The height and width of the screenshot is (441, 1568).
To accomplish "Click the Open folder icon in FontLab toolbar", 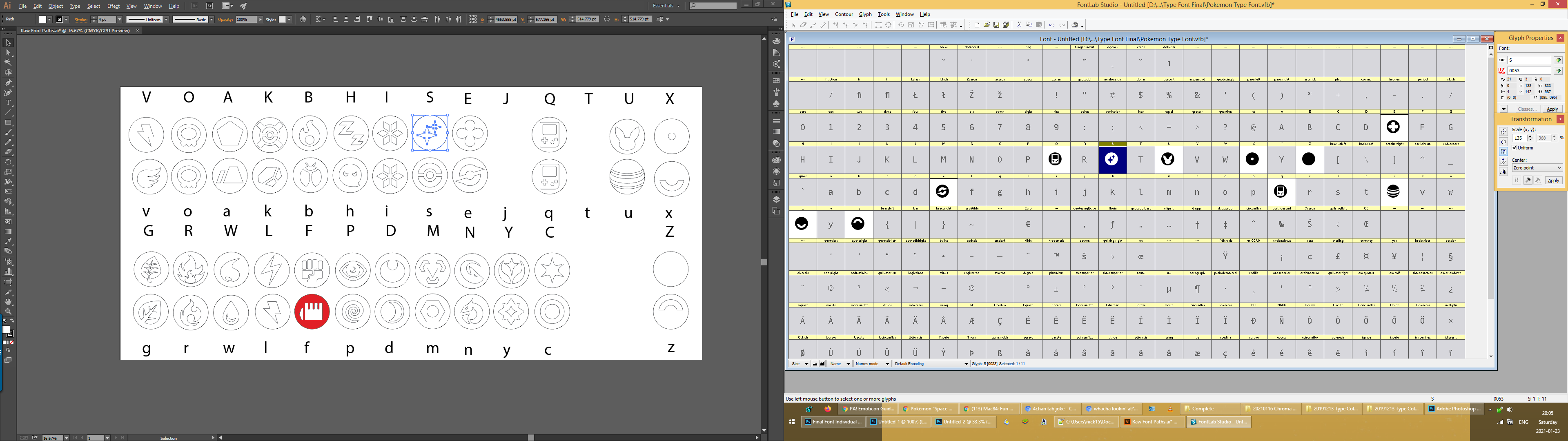I will [987, 25].
